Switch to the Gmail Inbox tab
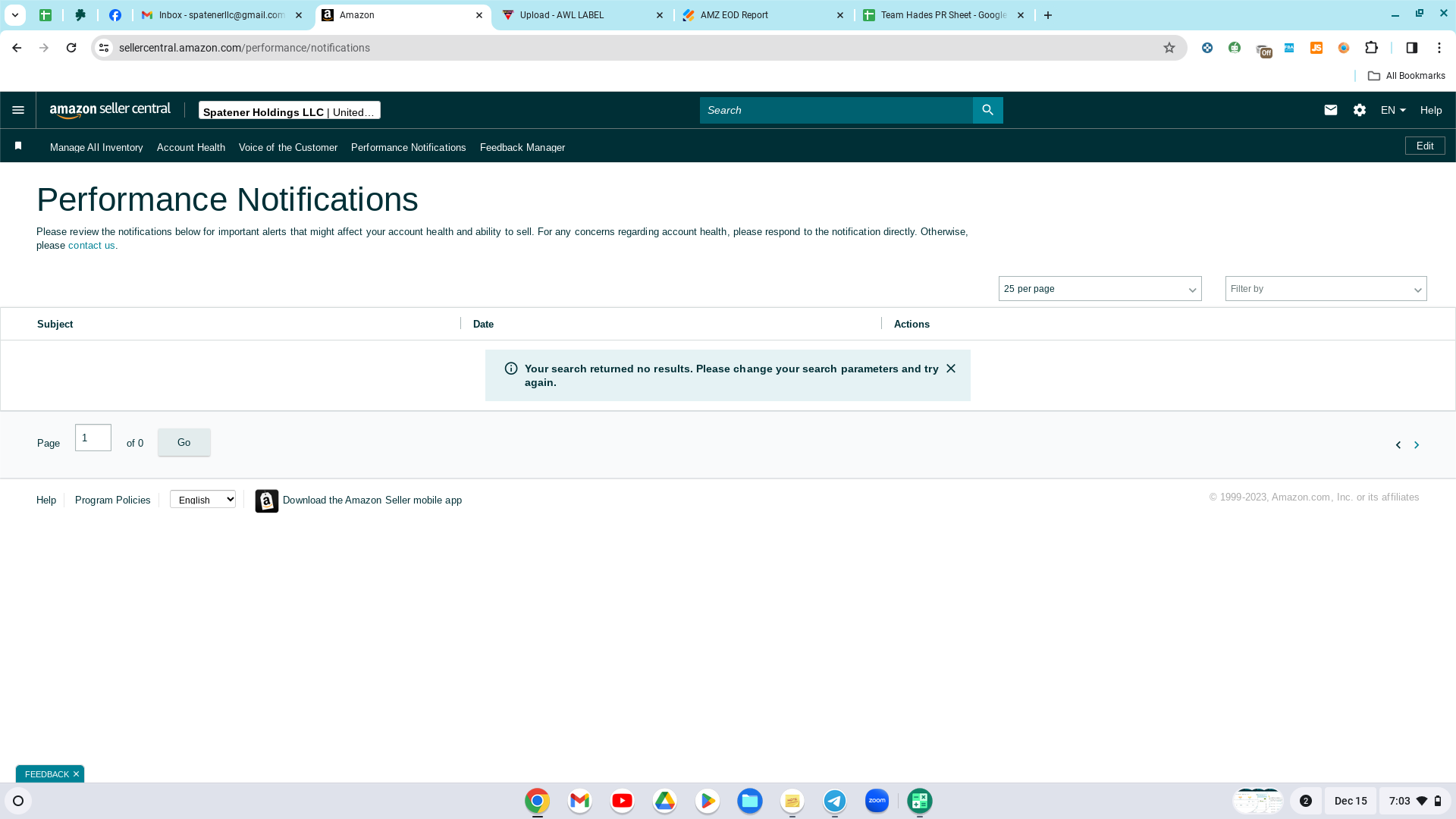This screenshot has height=819, width=1456. pyautogui.click(x=221, y=15)
